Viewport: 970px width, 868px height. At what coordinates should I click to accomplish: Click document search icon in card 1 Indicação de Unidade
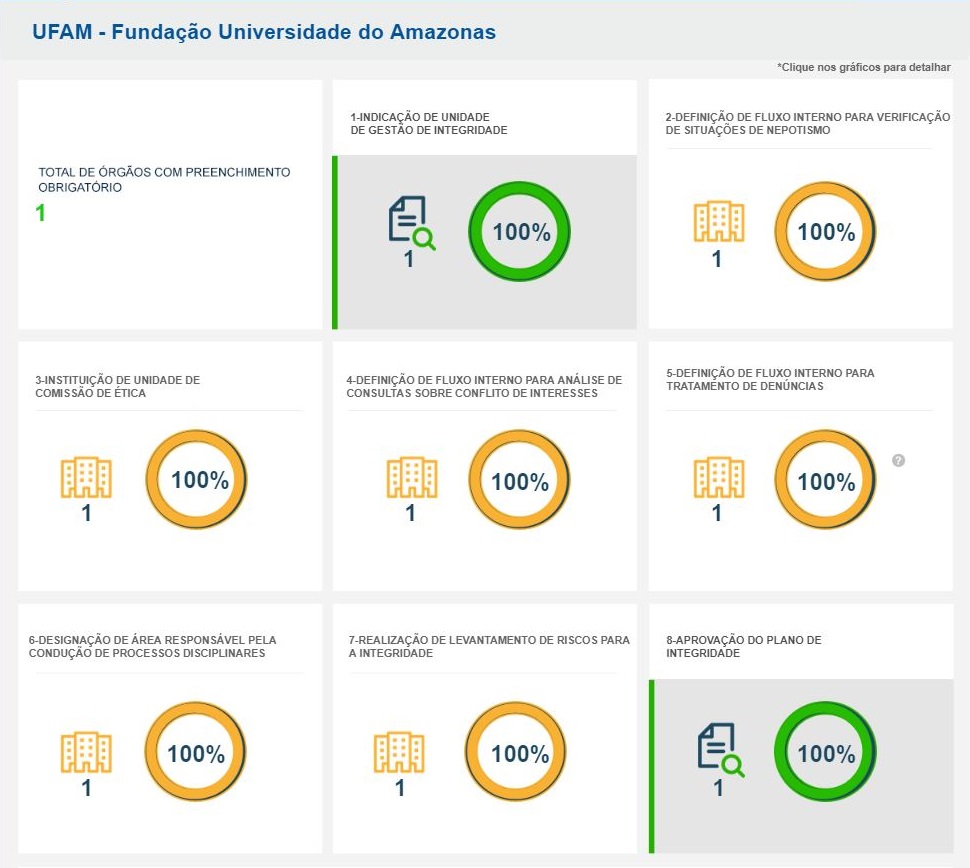(412, 223)
